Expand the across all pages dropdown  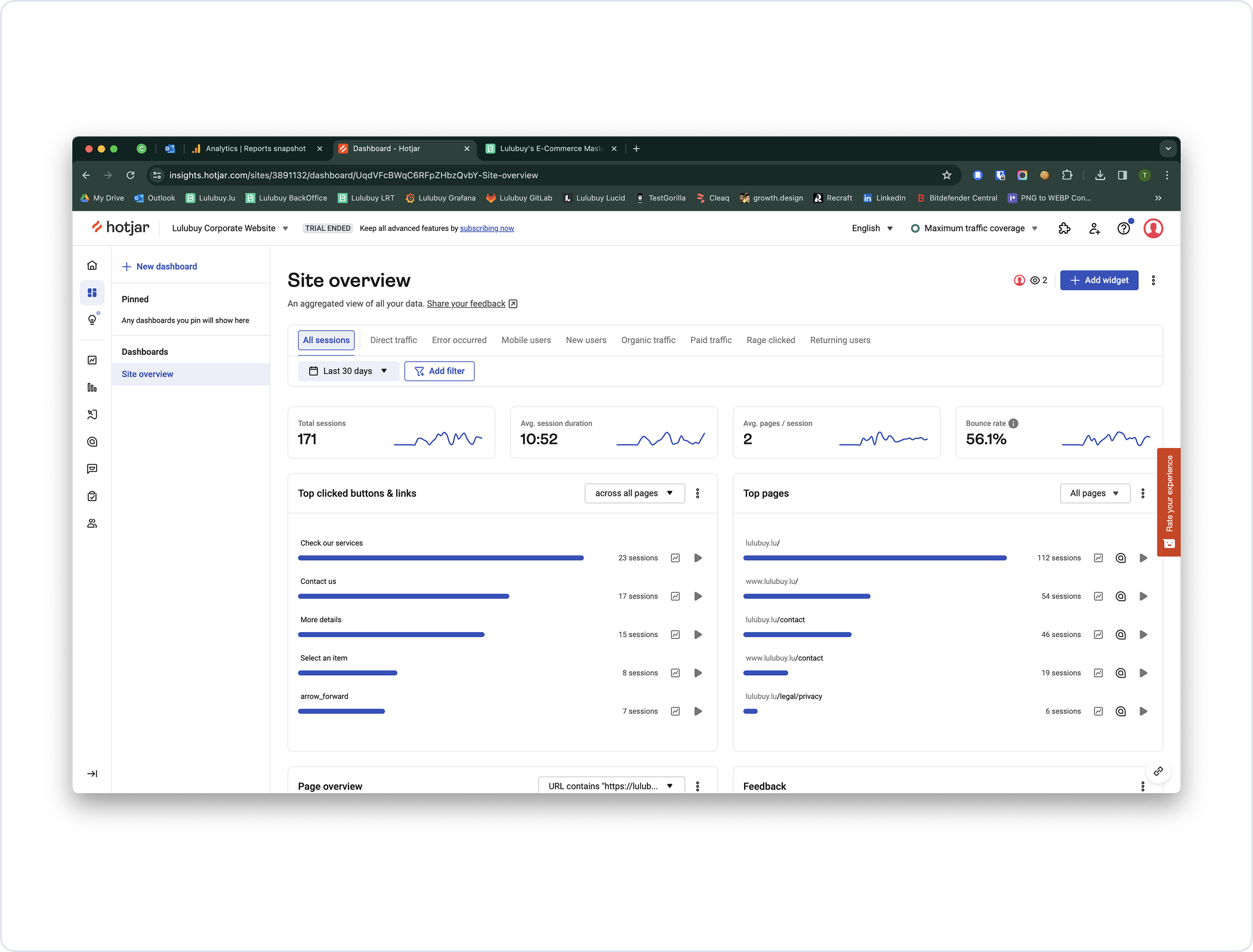point(634,493)
